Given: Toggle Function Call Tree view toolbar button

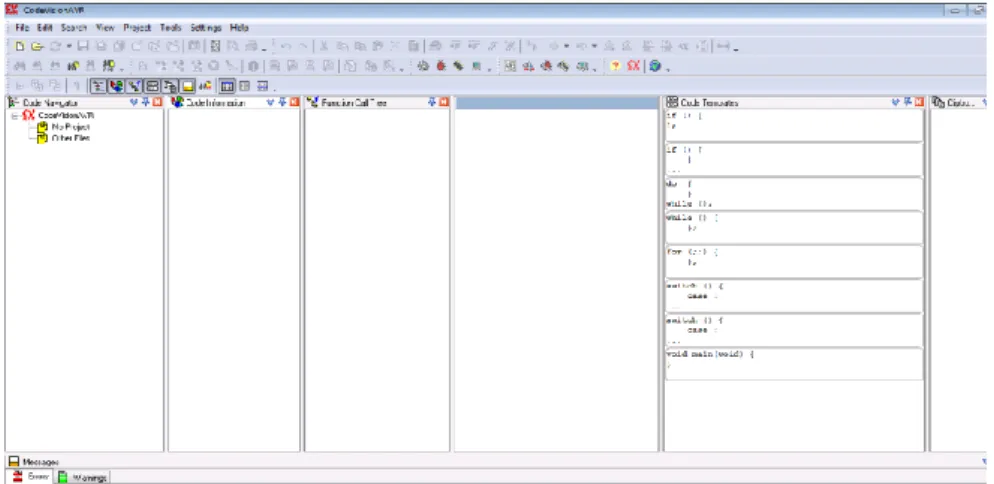Looking at the screenshot, I should click(x=134, y=86).
